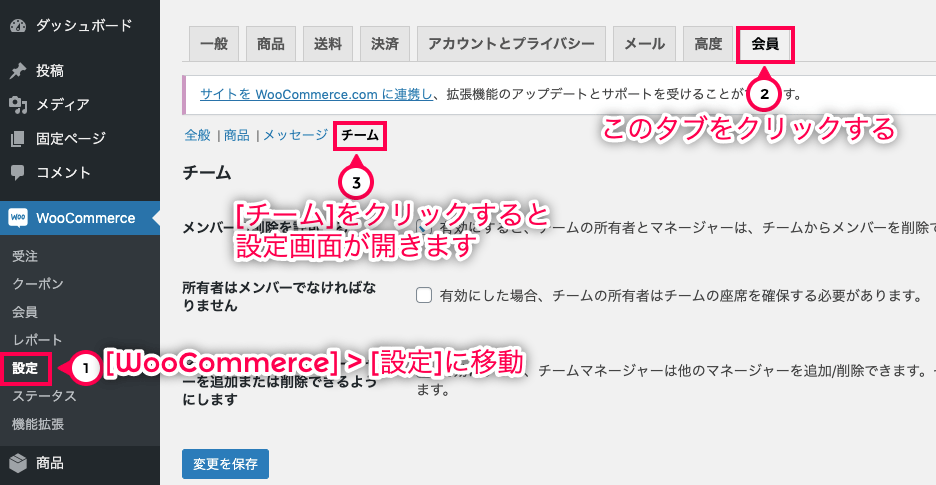Open 設定 under WooCommerce

tap(25, 369)
